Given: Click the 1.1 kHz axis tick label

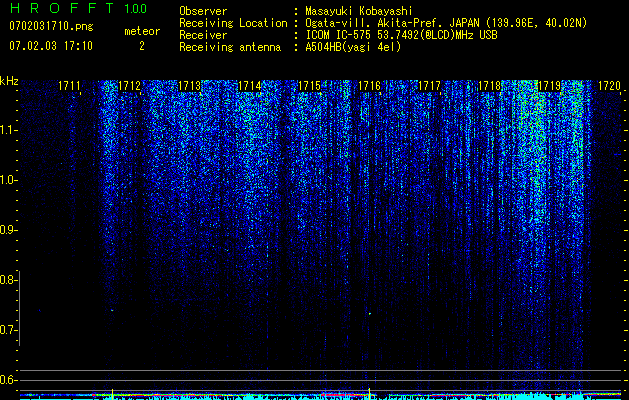Looking at the screenshot, I should 8,130.
